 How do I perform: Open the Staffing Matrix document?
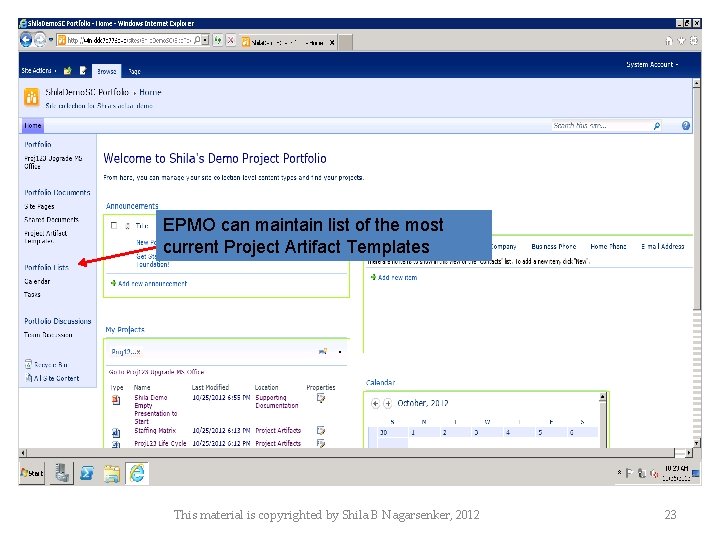pyautogui.click(x=155, y=431)
